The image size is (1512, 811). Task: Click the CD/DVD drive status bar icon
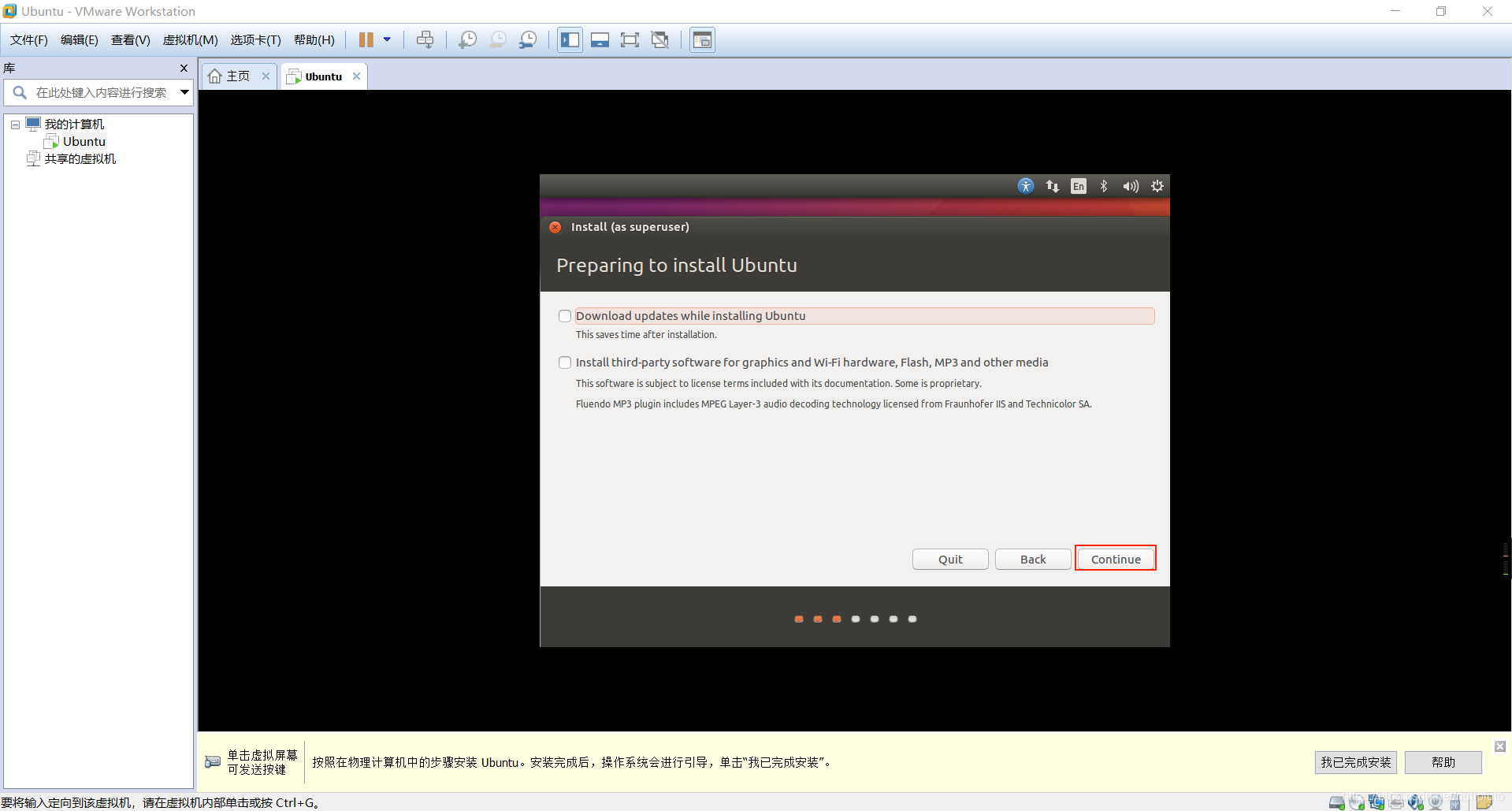pyautogui.click(x=1357, y=802)
